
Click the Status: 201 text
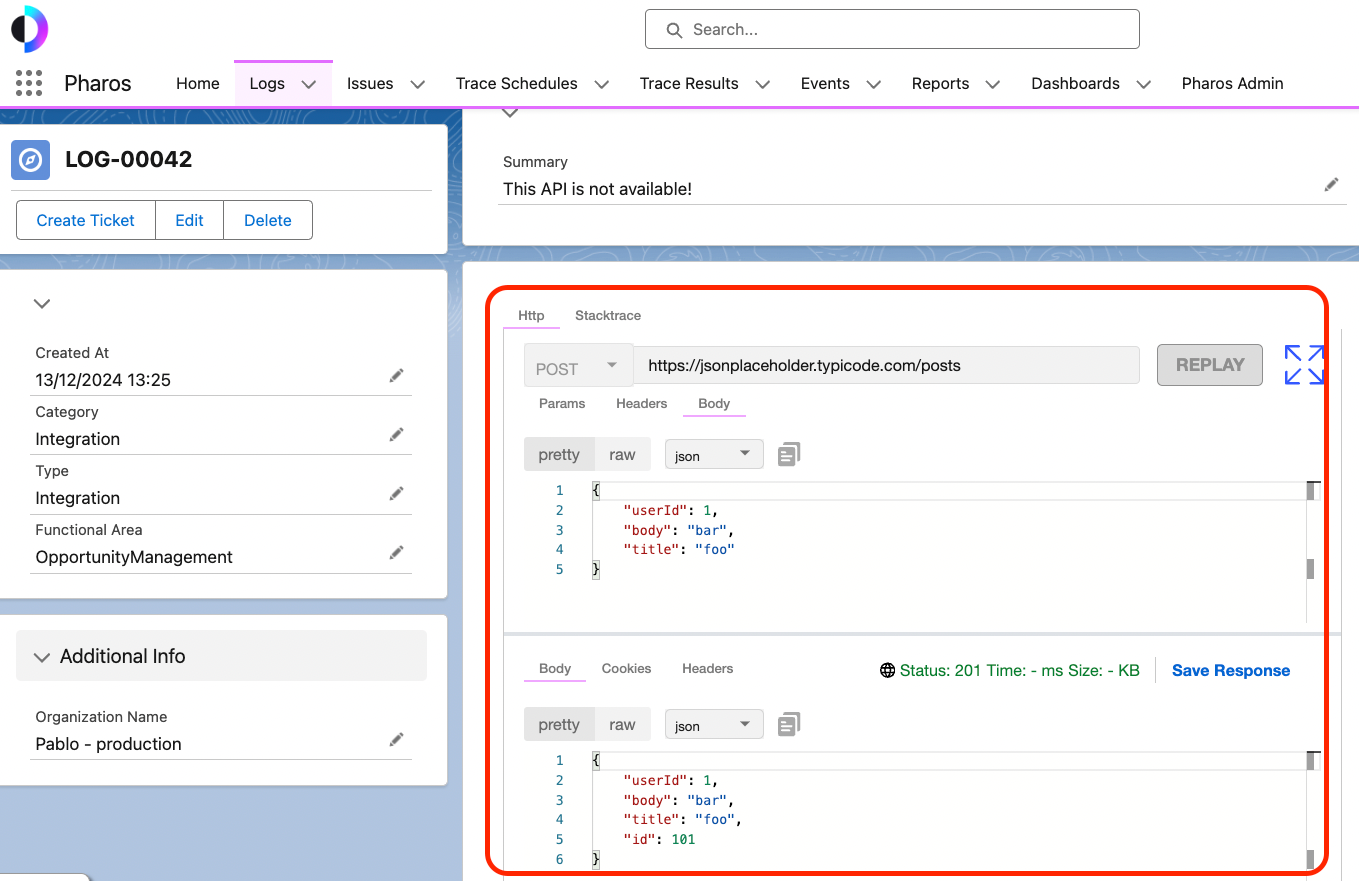(x=940, y=671)
